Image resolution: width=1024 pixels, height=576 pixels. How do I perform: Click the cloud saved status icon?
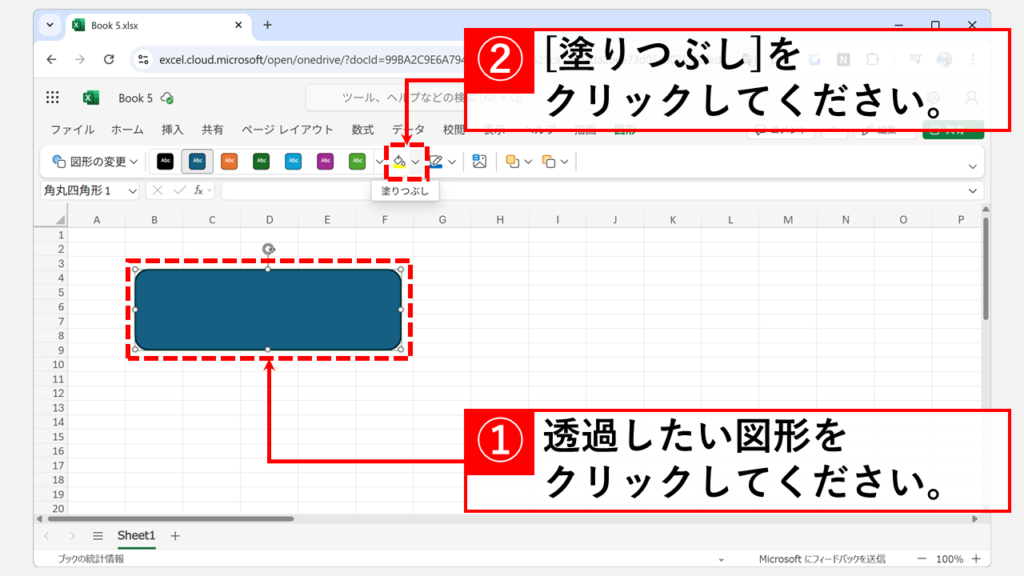(x=167, y=98)
